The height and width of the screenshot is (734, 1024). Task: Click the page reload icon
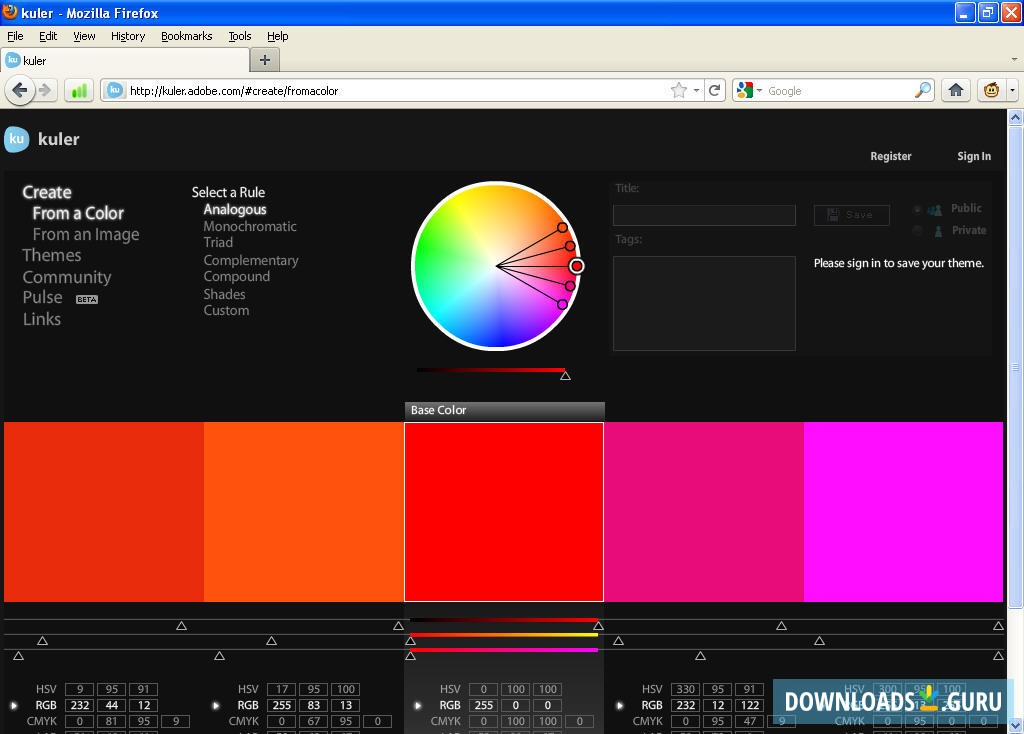(x=715, y=89)
